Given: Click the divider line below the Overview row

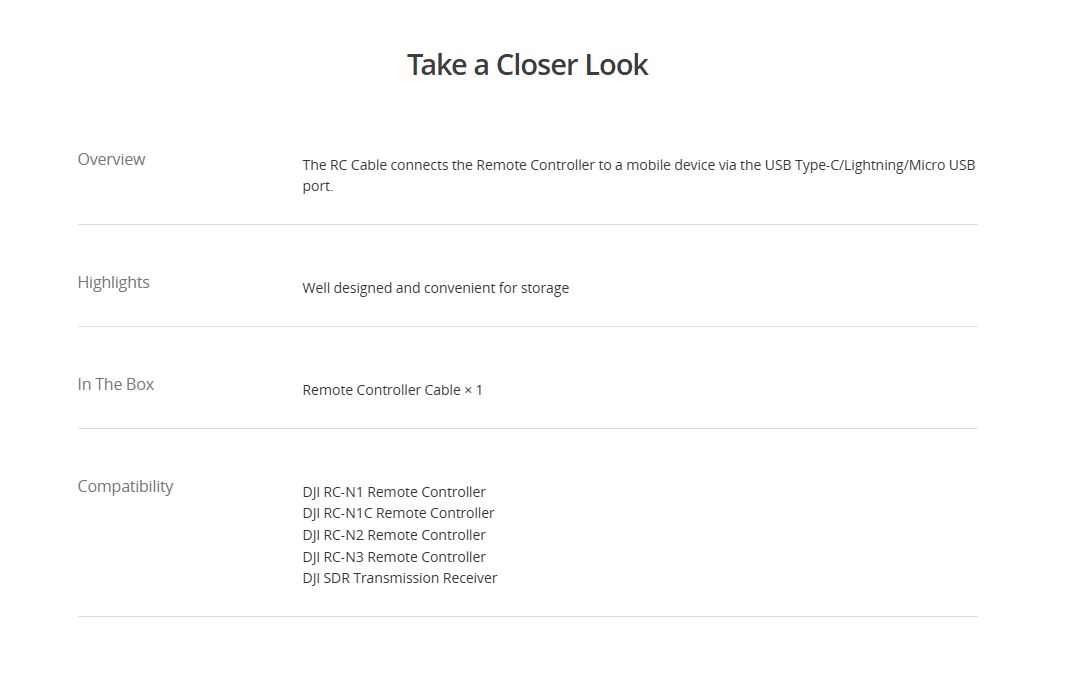Looking at the screenshot, I should (x=527, y=225).
